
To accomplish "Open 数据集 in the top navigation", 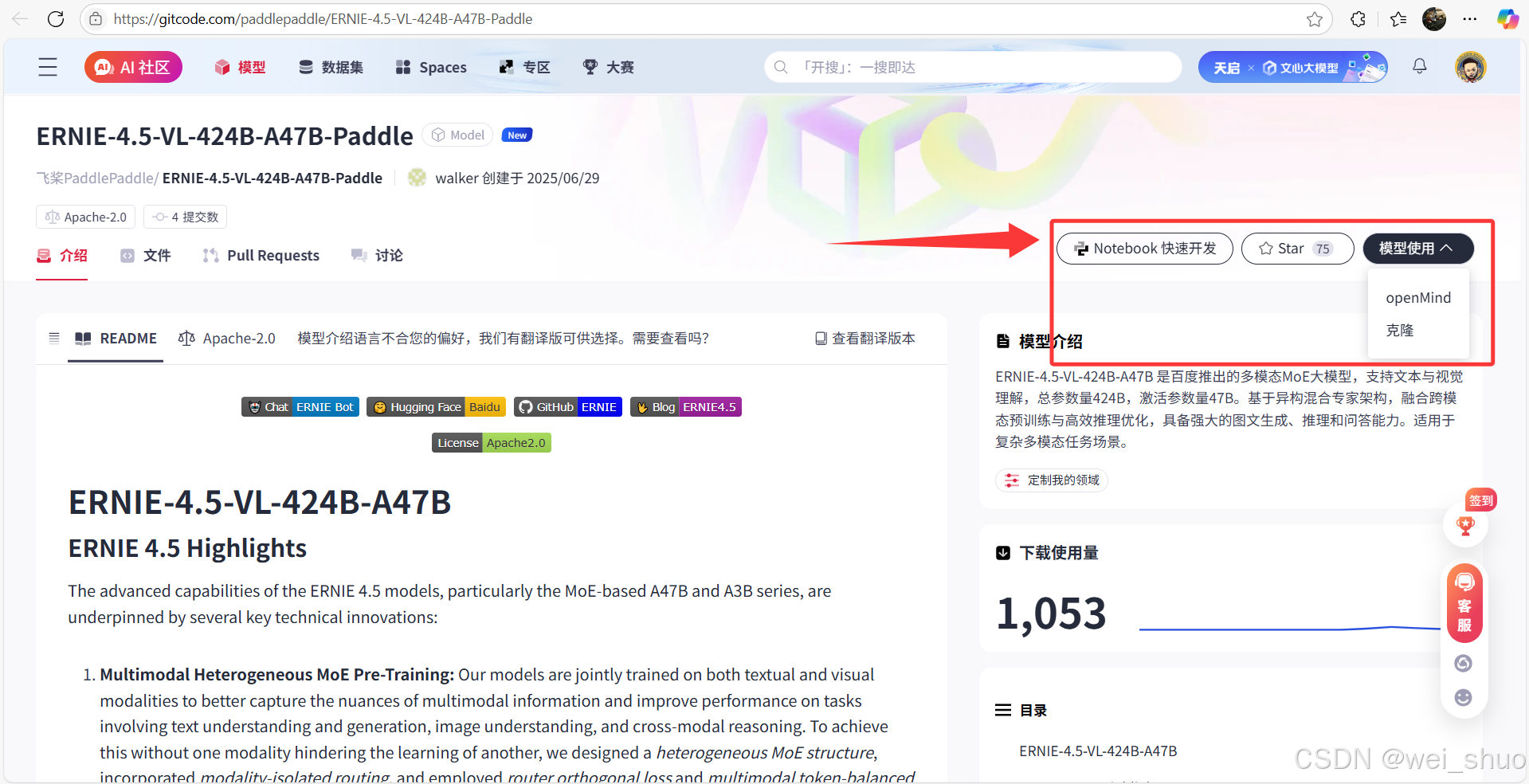I will (331, 68).
